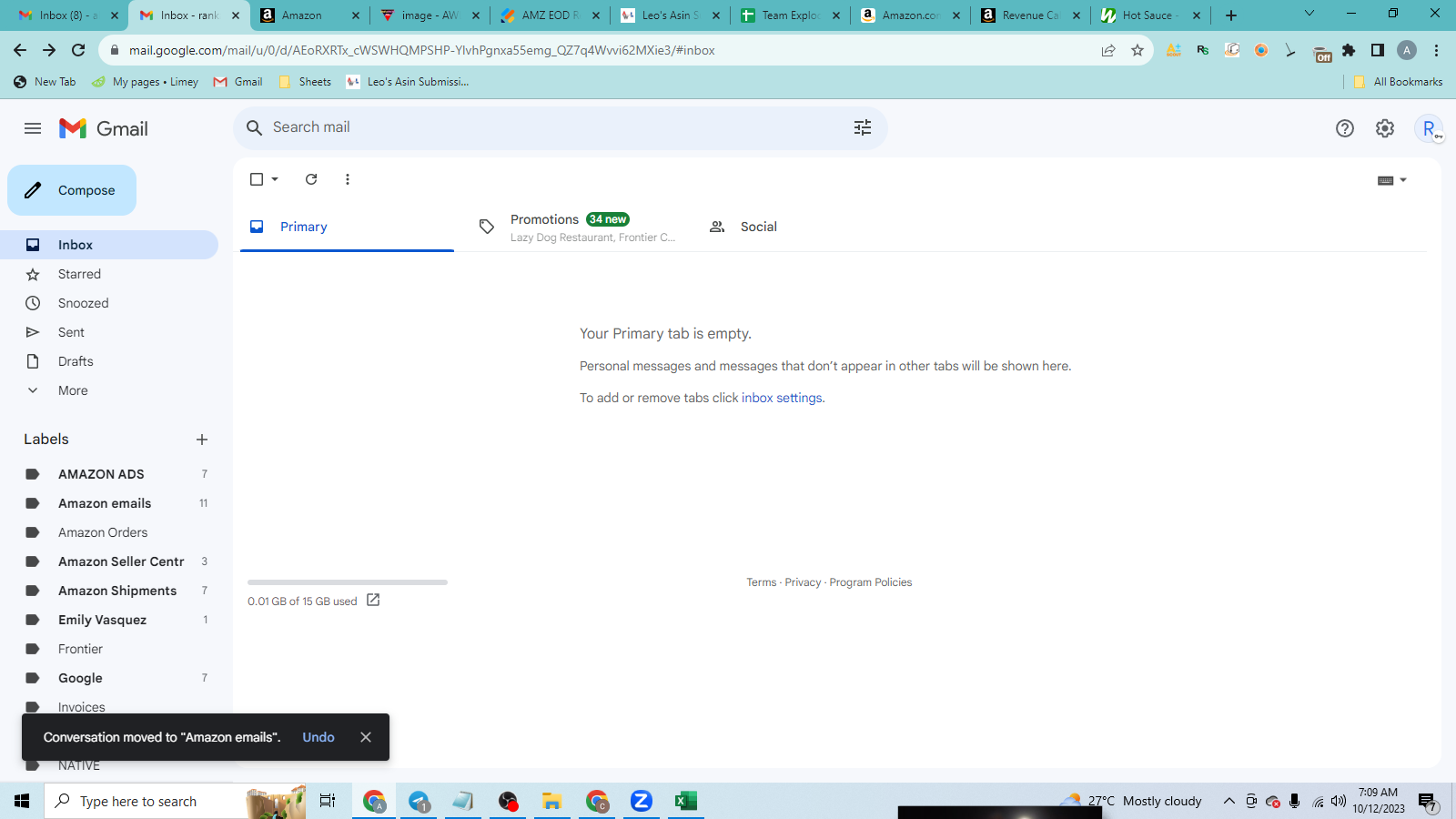The width and height of the screenshot is (1456, 819).
Task: Open a new browser tab with plus
Action: click(1231, 15)
